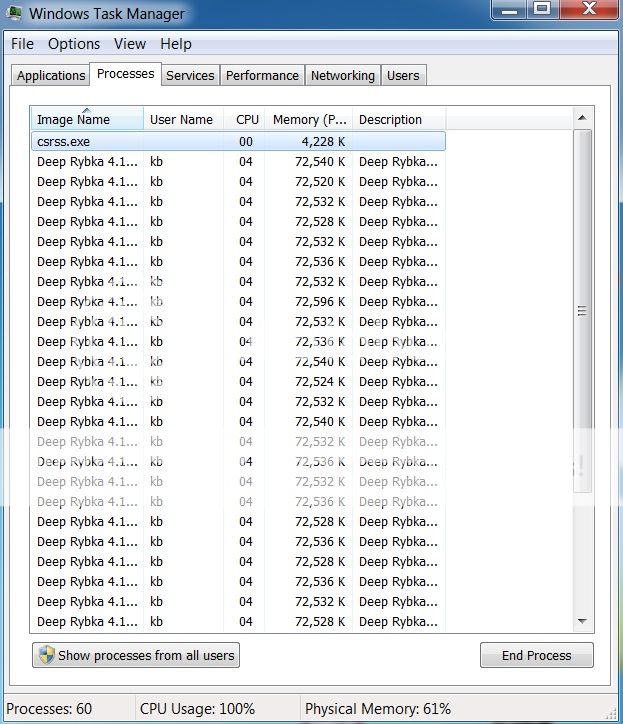The image size is (623, 724).
Task: Click the scrollbar up arrow
Action: coord(582,118)
